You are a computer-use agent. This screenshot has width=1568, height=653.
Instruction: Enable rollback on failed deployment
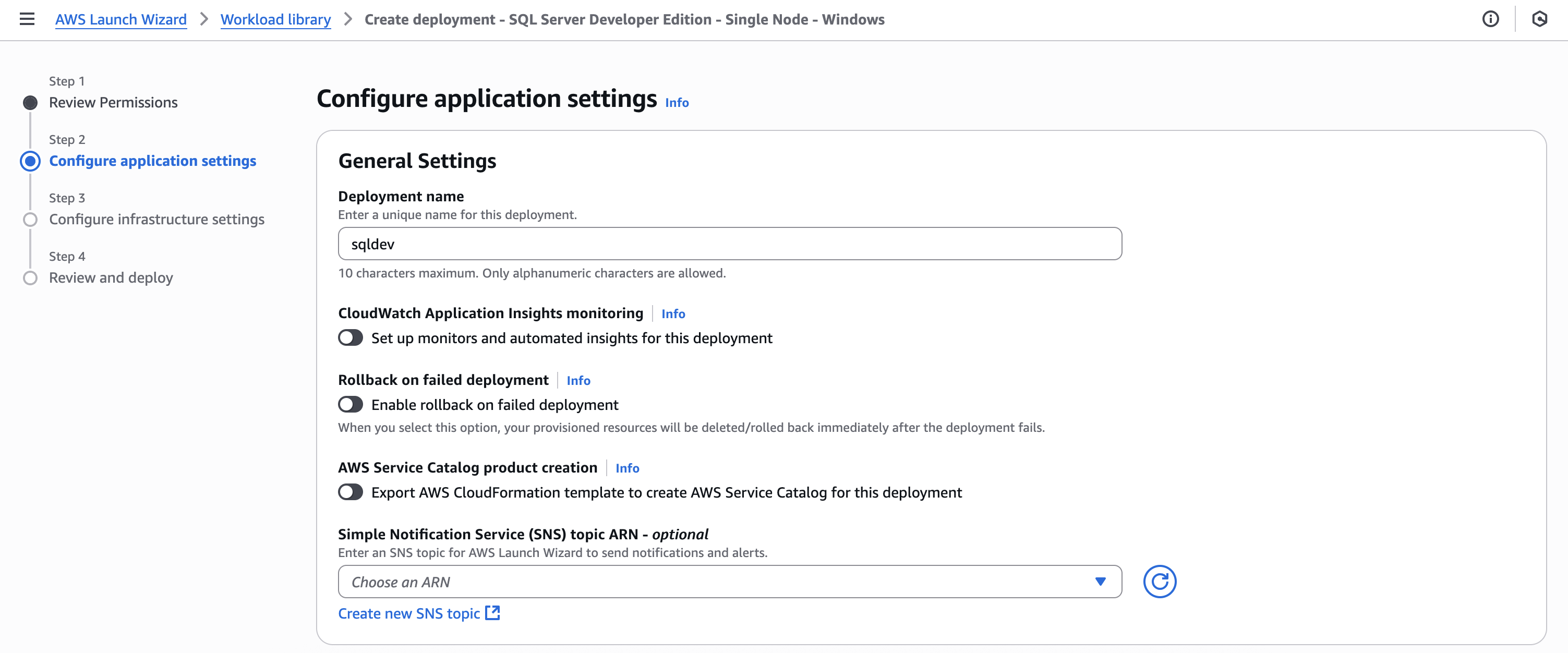click(351, 404)
